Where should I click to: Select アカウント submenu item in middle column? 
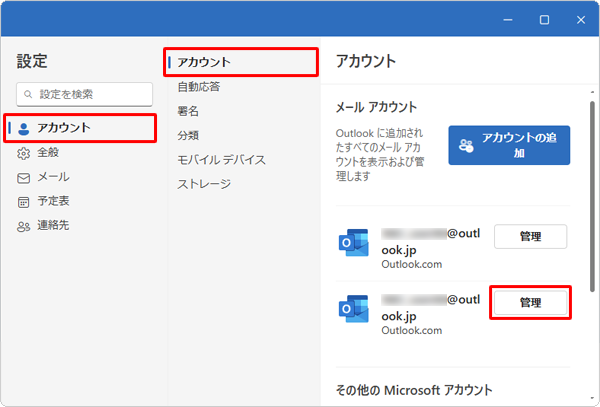pos(241,62)
